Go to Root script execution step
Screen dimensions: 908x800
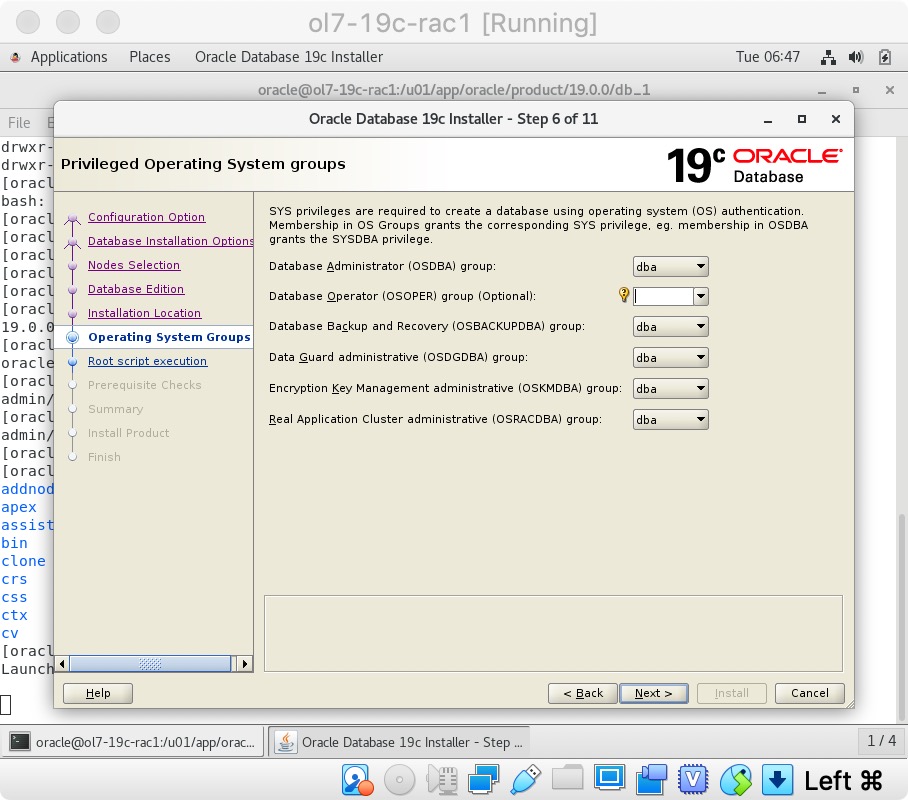coord(147,361)
